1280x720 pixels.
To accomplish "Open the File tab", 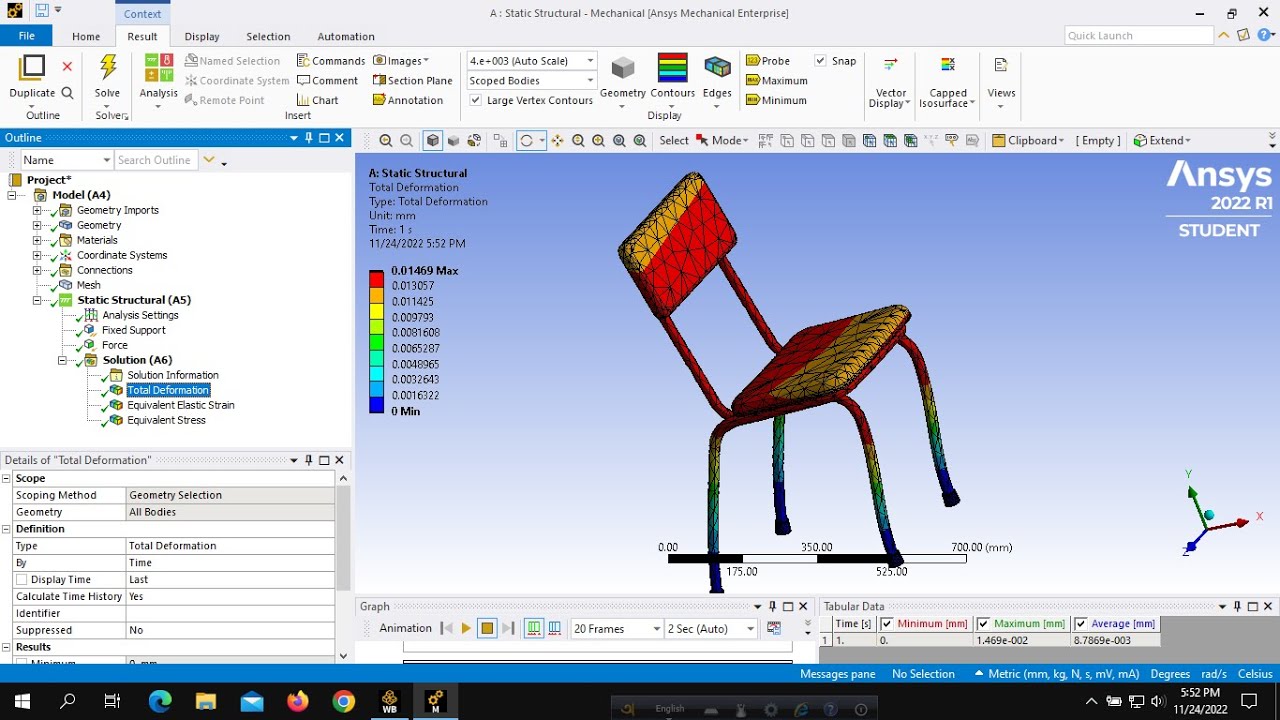I will pos(27,36).
